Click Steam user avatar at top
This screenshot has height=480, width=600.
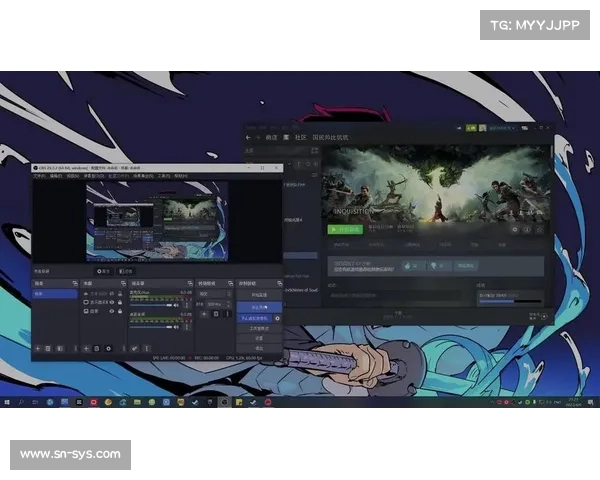click(483, 128)
